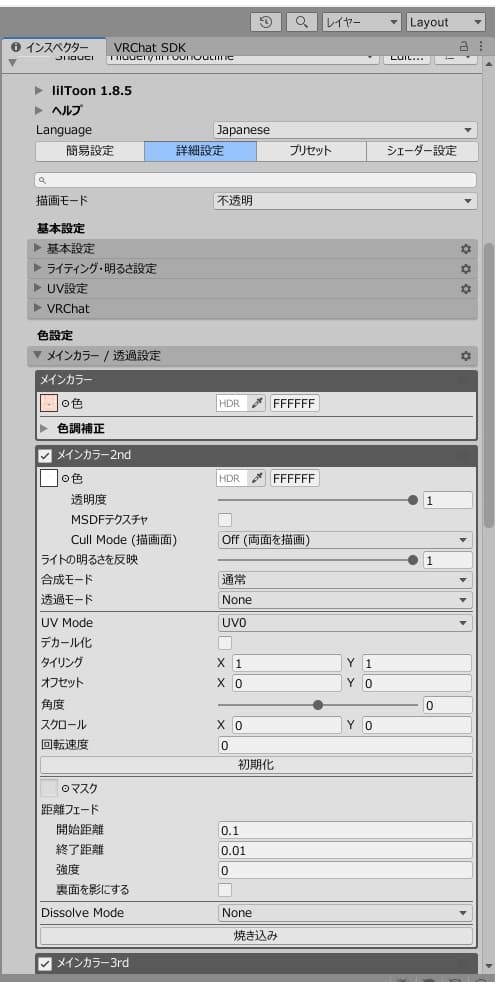Select the マスク texture slot
The image size is (495, 982).
coord(49,788)
